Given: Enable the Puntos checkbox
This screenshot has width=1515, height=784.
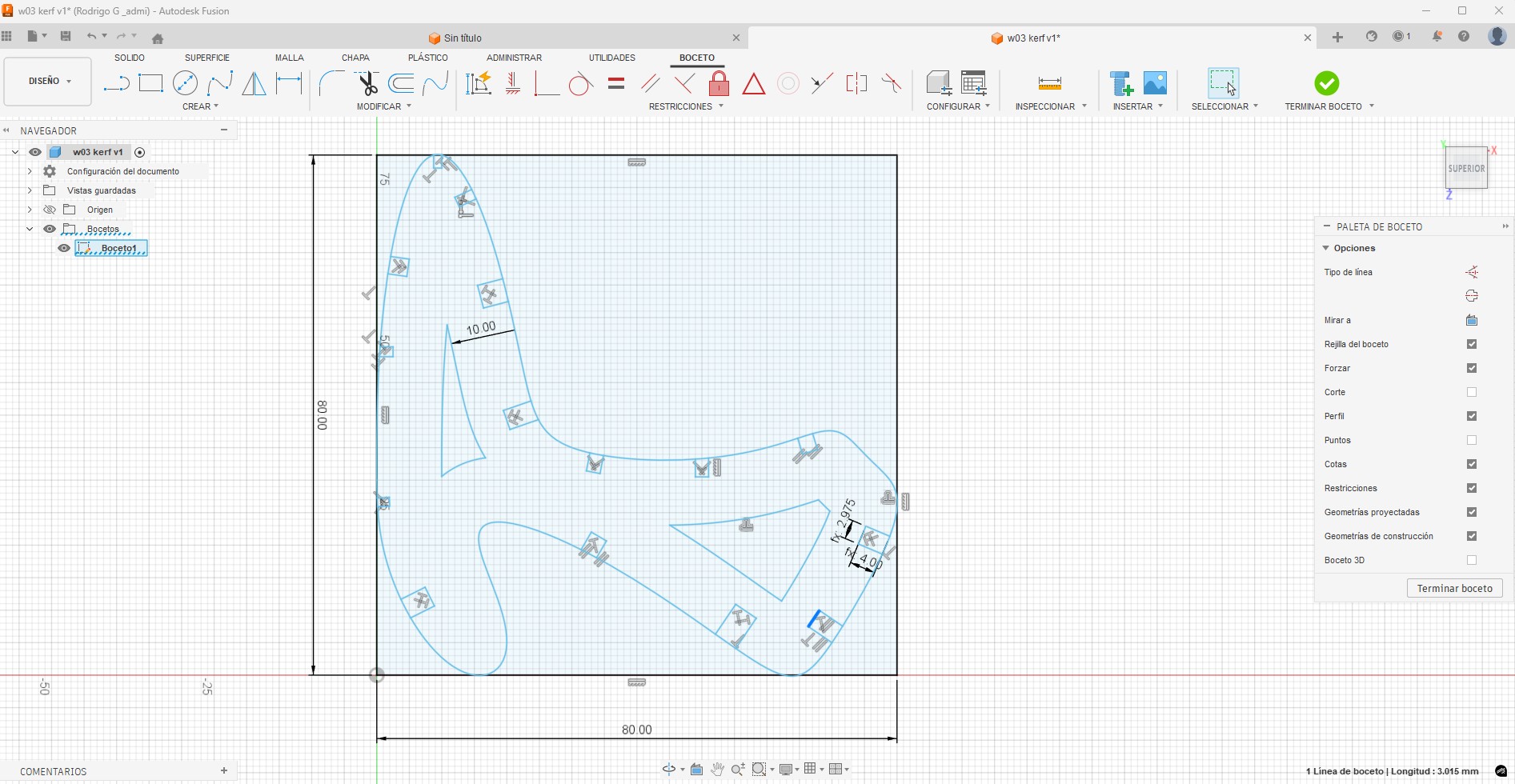Looking at the screenshot, I should (x=1472, y=440).
